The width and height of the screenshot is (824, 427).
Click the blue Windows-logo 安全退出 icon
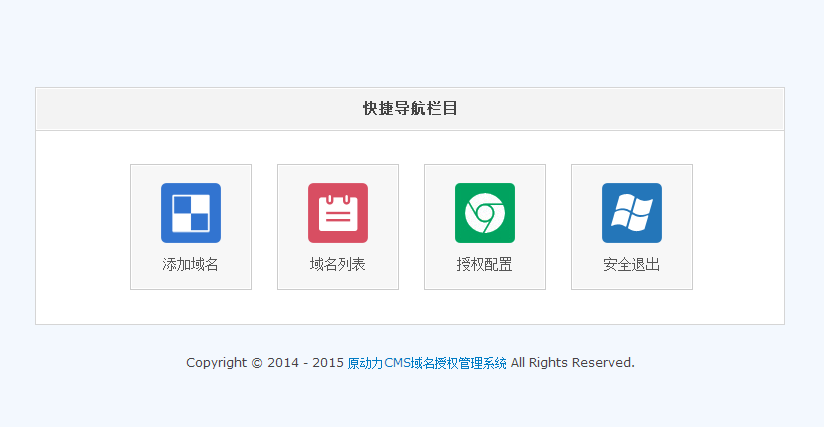click(632, 213)
